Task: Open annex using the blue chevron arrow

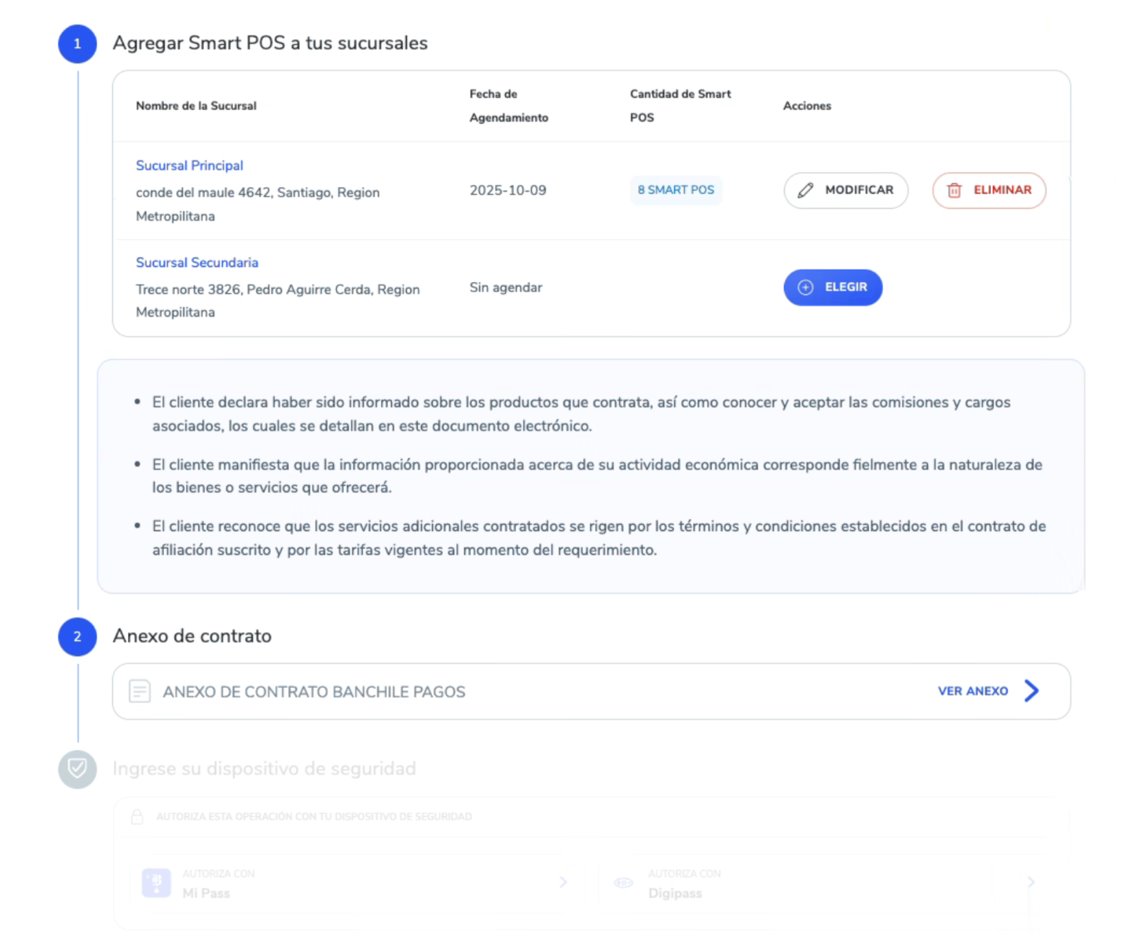Action: (1032, 691)
